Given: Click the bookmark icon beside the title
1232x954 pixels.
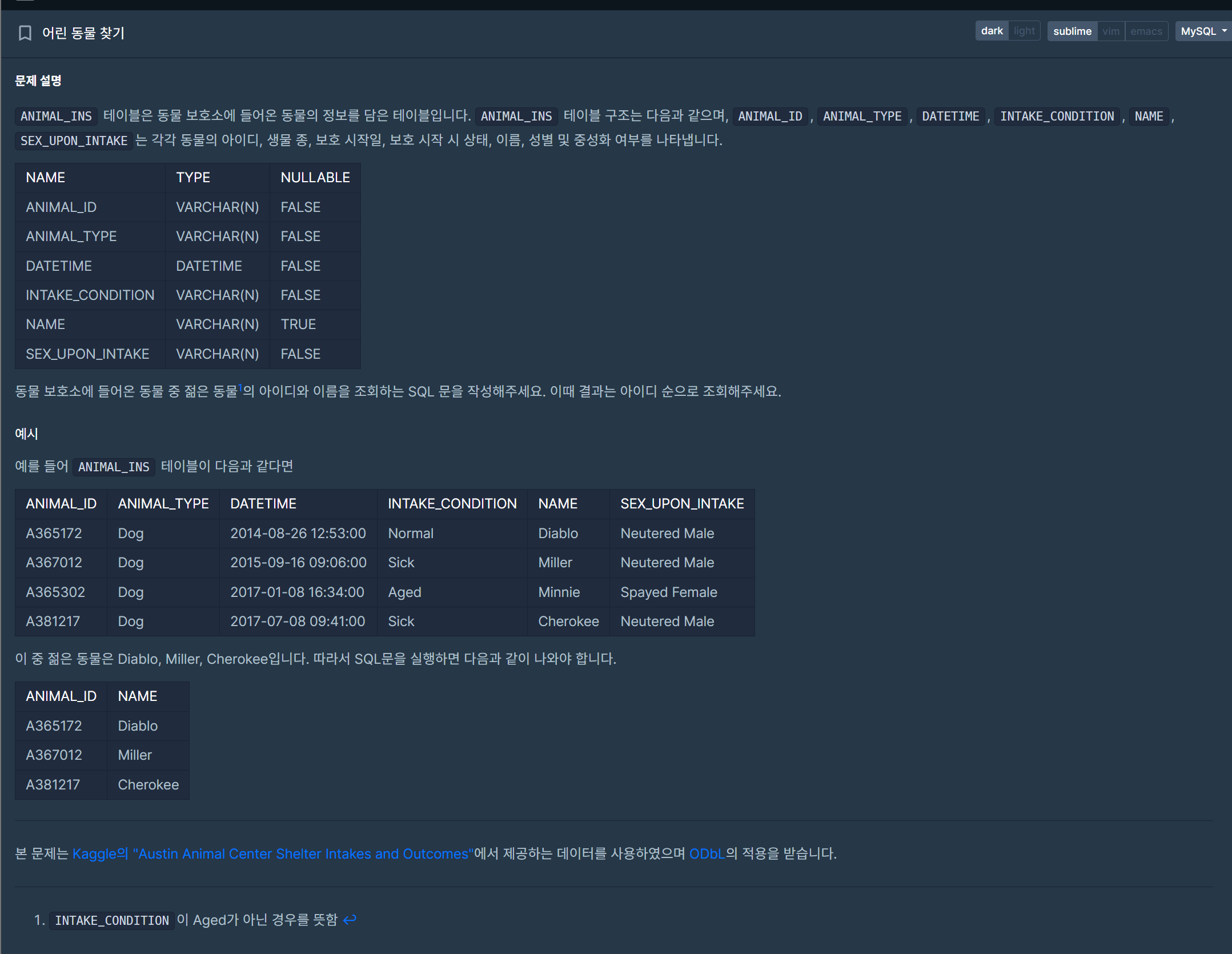Looking at the screenshot, I should click(x=25, y=33).
